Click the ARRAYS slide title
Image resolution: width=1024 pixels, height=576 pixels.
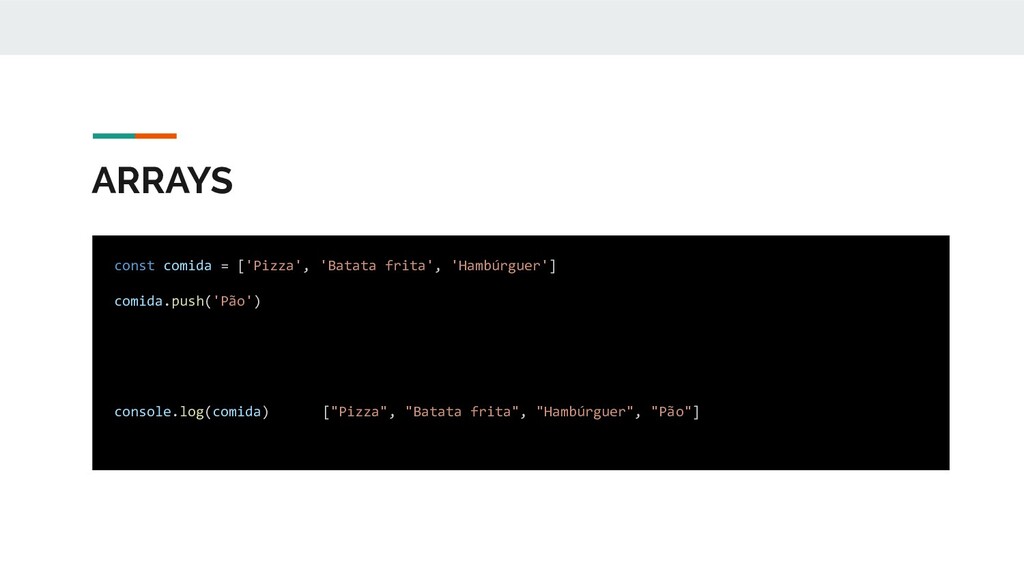coord(162,180)
